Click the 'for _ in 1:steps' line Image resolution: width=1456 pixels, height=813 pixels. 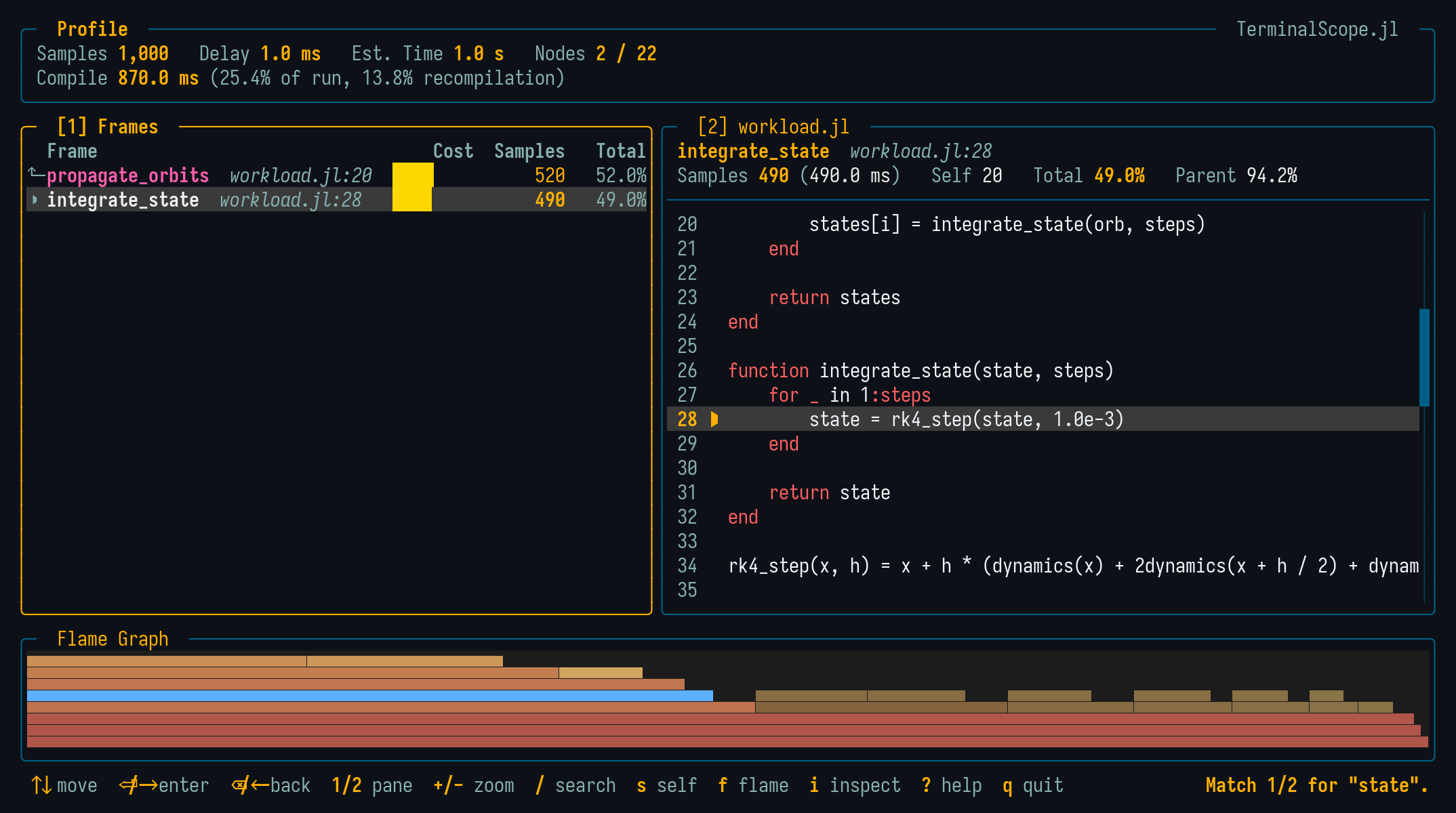[850, 395]
